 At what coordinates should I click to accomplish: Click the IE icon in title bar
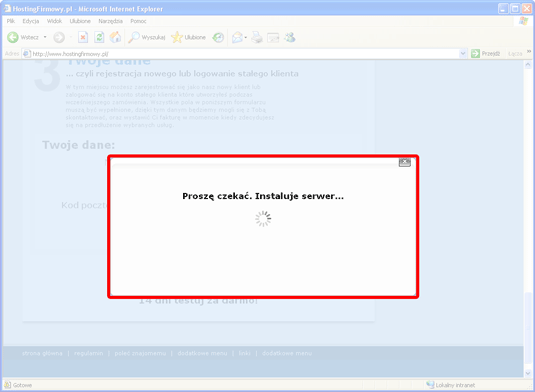(x=7, y=8)
